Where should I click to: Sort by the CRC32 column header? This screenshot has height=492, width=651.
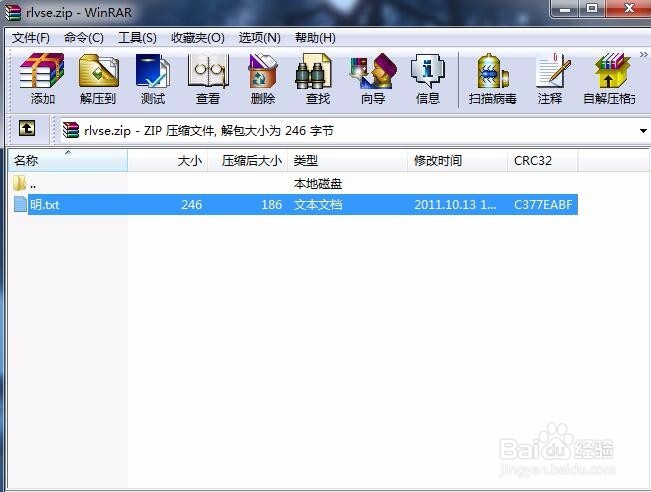(x=543, y=160)
